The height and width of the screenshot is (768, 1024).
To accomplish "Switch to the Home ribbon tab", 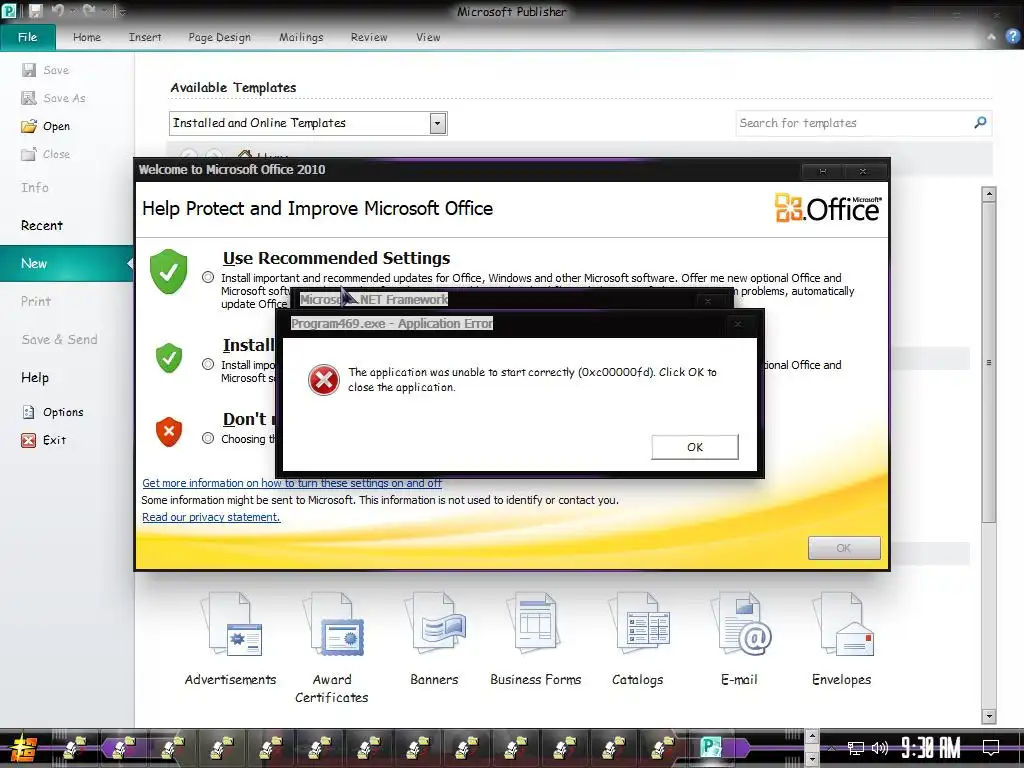I will pos(87,37).
